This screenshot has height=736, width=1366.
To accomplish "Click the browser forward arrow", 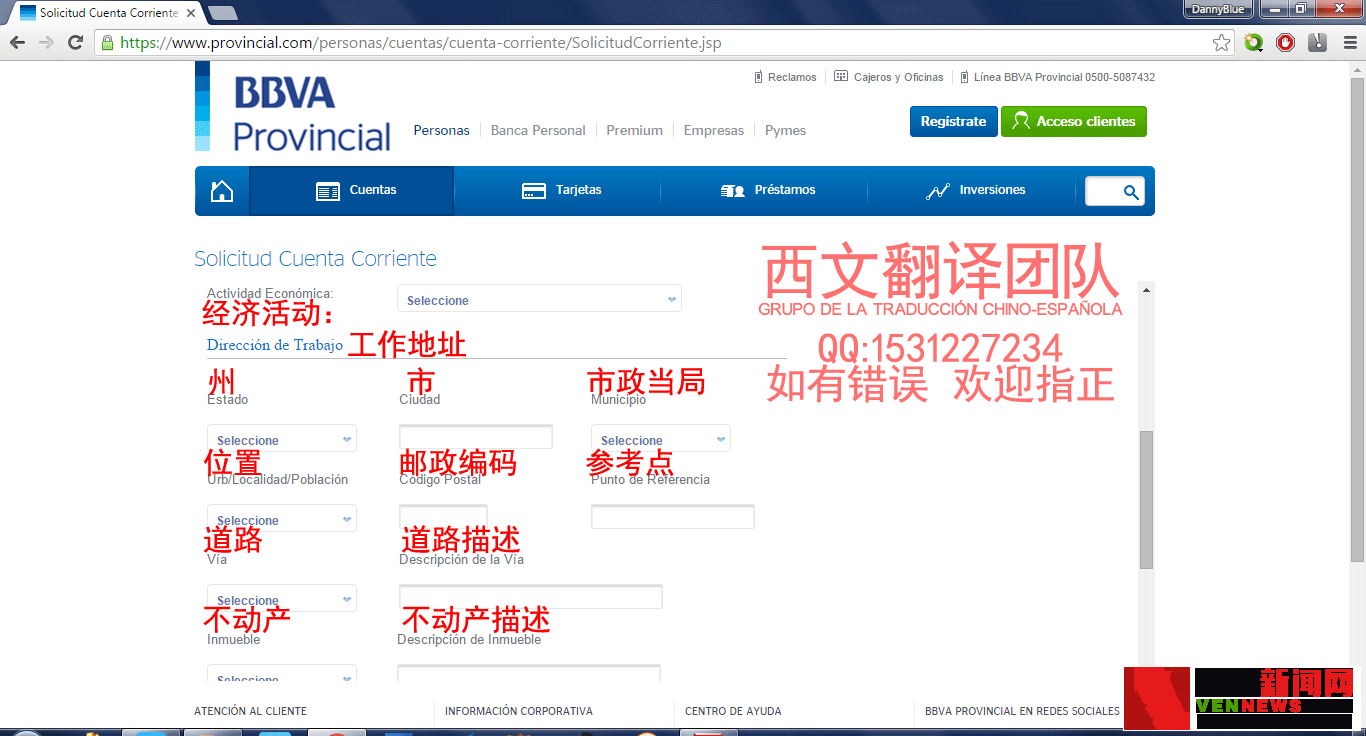I will coord(46,43).
